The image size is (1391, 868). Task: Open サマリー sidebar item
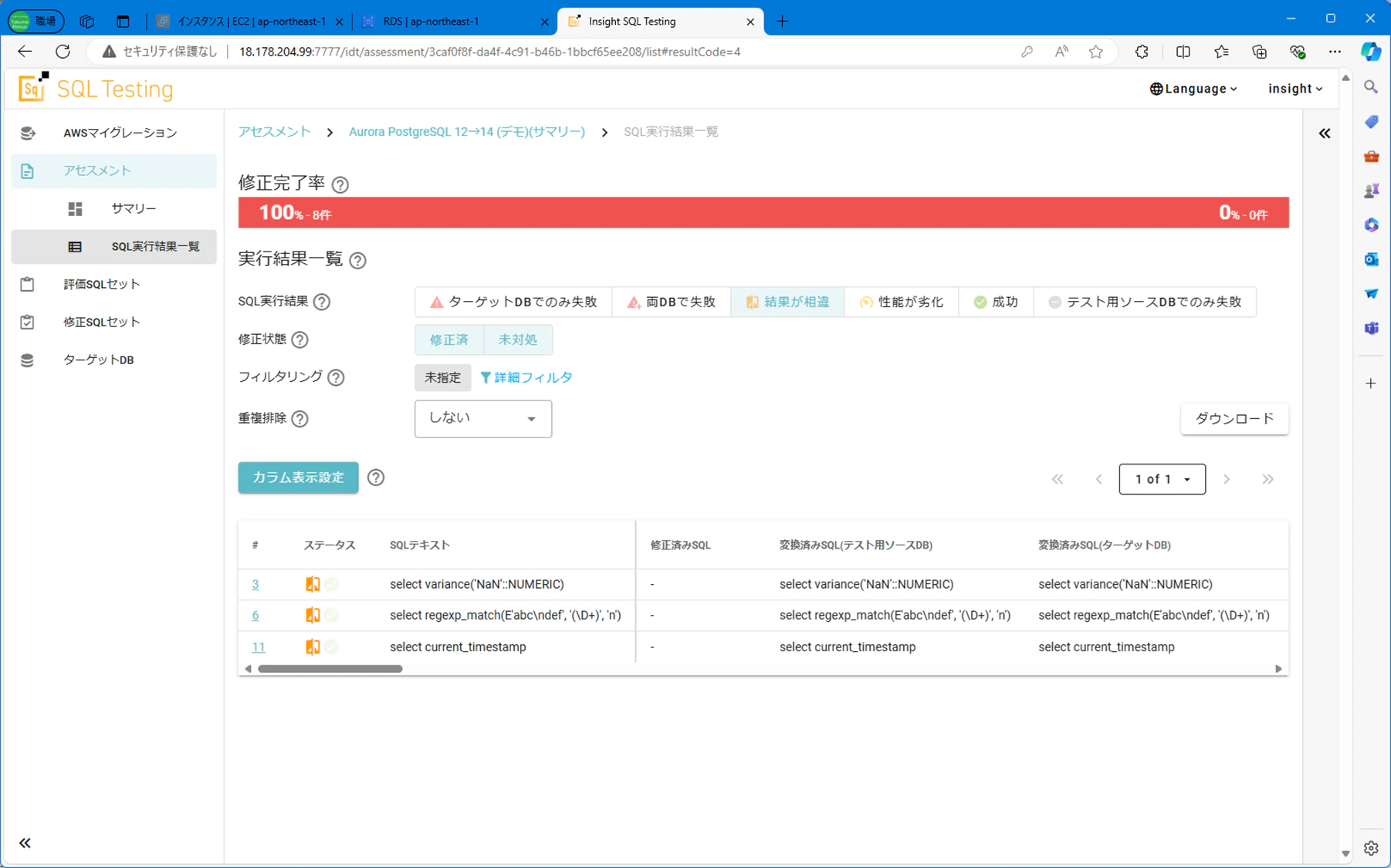(x=113, y=208)
